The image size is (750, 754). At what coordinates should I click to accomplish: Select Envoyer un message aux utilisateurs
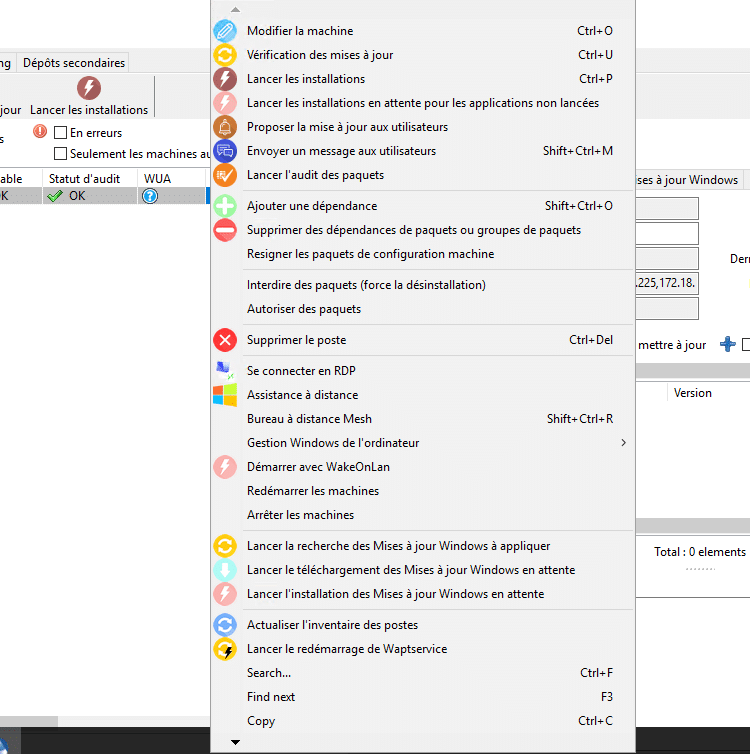click(x=423, y=151)
